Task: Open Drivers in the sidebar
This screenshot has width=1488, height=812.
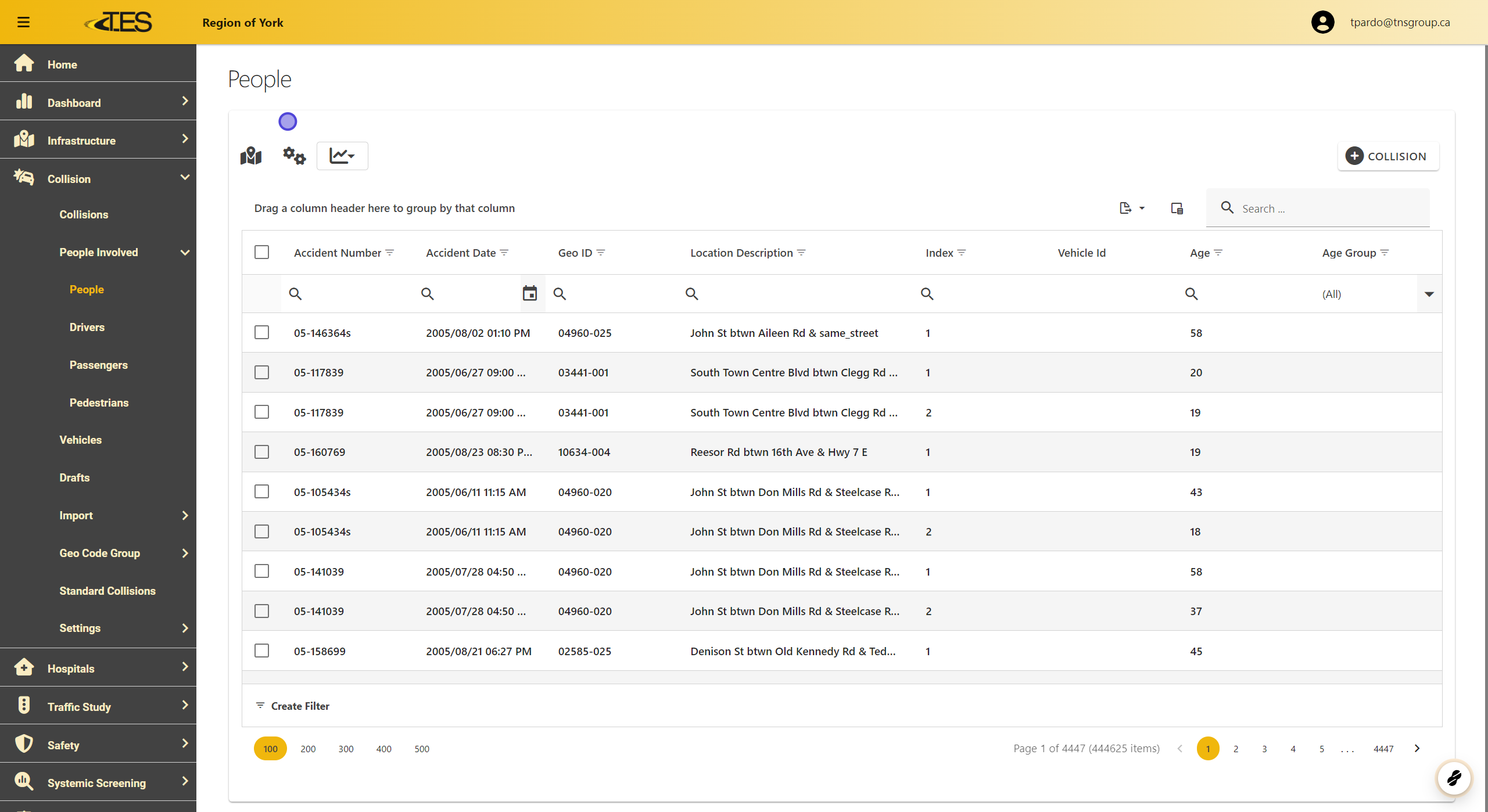Action: tap(87, 327)
